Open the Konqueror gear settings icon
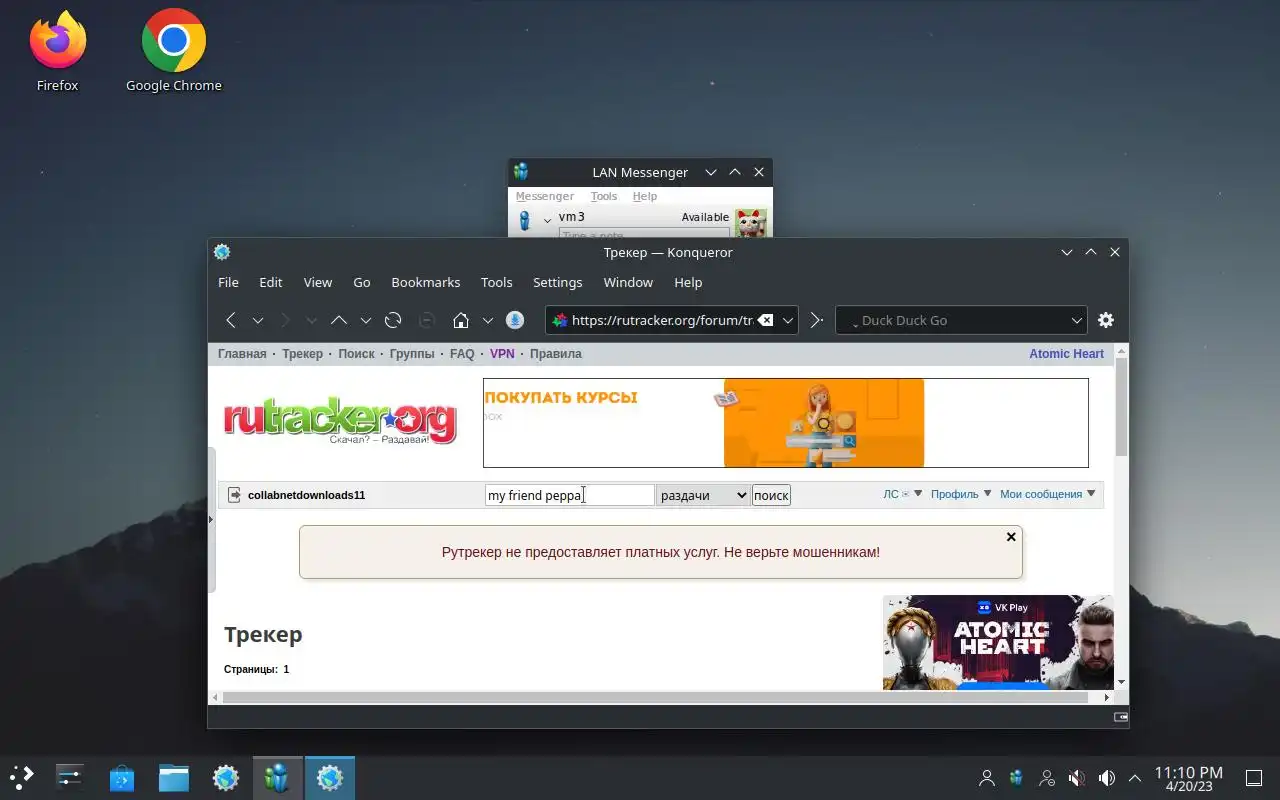Screen dimensions: 1280x800 pos(1106,320)
